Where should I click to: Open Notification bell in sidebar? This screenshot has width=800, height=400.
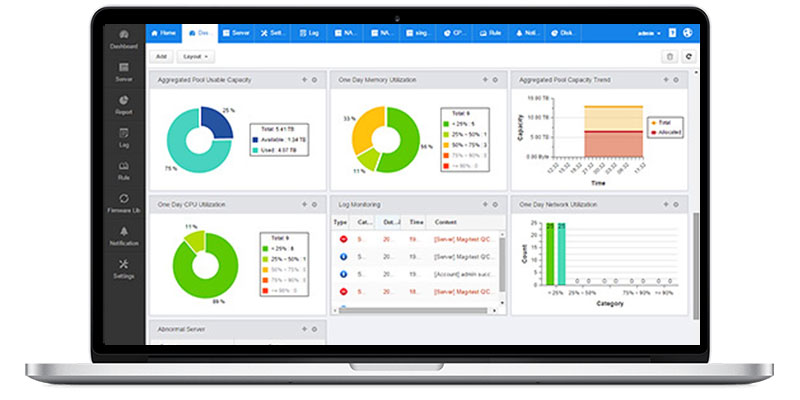(x=123, y=231)
